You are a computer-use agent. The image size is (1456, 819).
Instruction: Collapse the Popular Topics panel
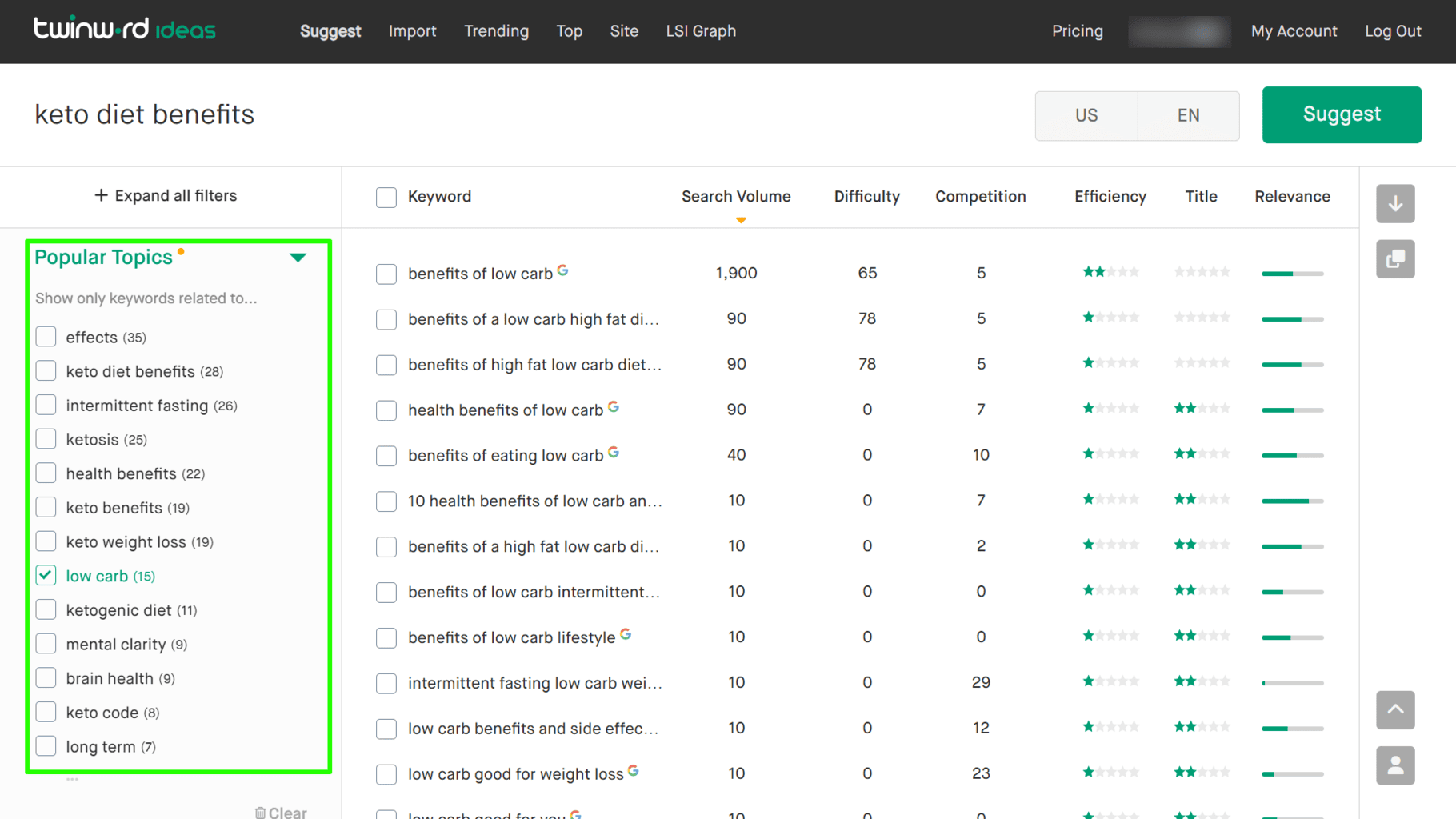point(298,257)
